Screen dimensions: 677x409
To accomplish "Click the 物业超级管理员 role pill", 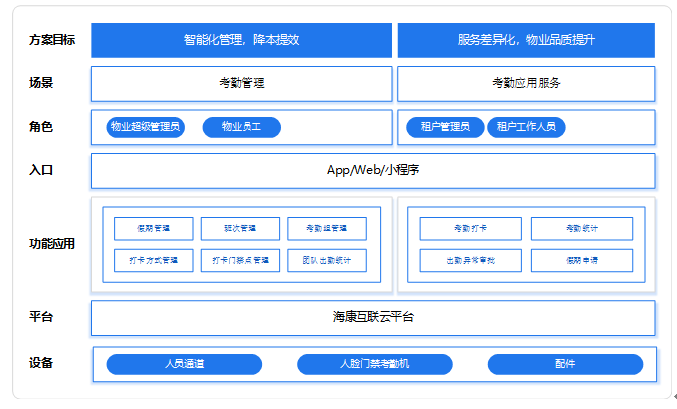I will click(145, 127).
